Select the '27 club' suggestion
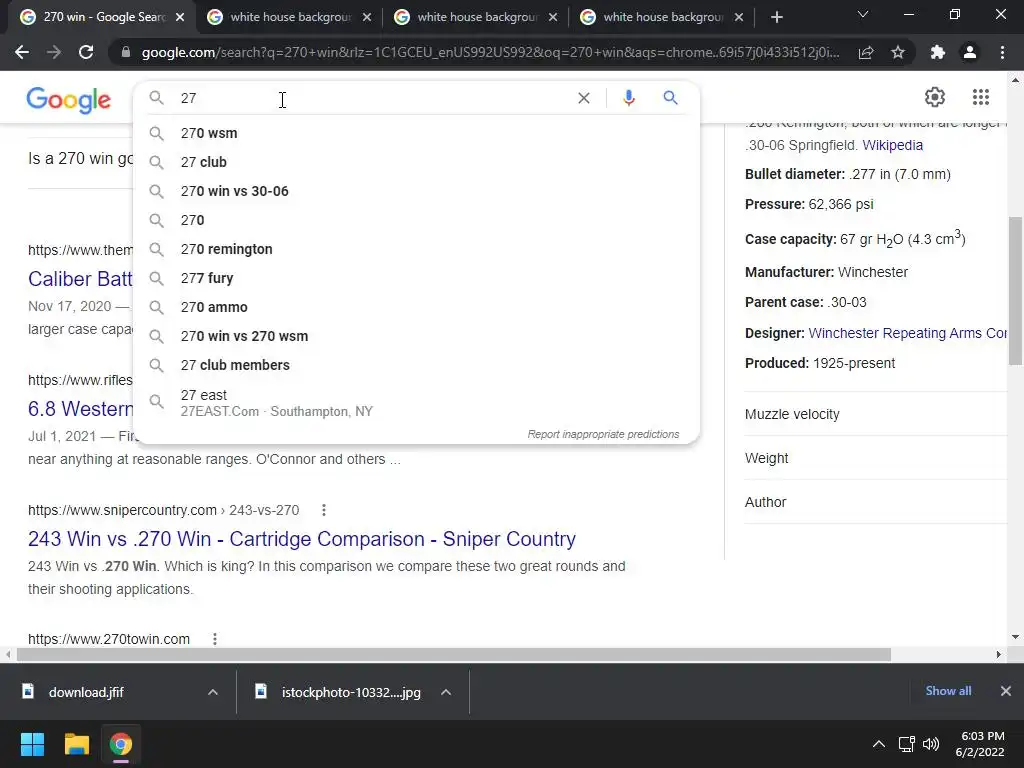The width and height of the screenshot is (1024, 768). (x=416, y=162)
